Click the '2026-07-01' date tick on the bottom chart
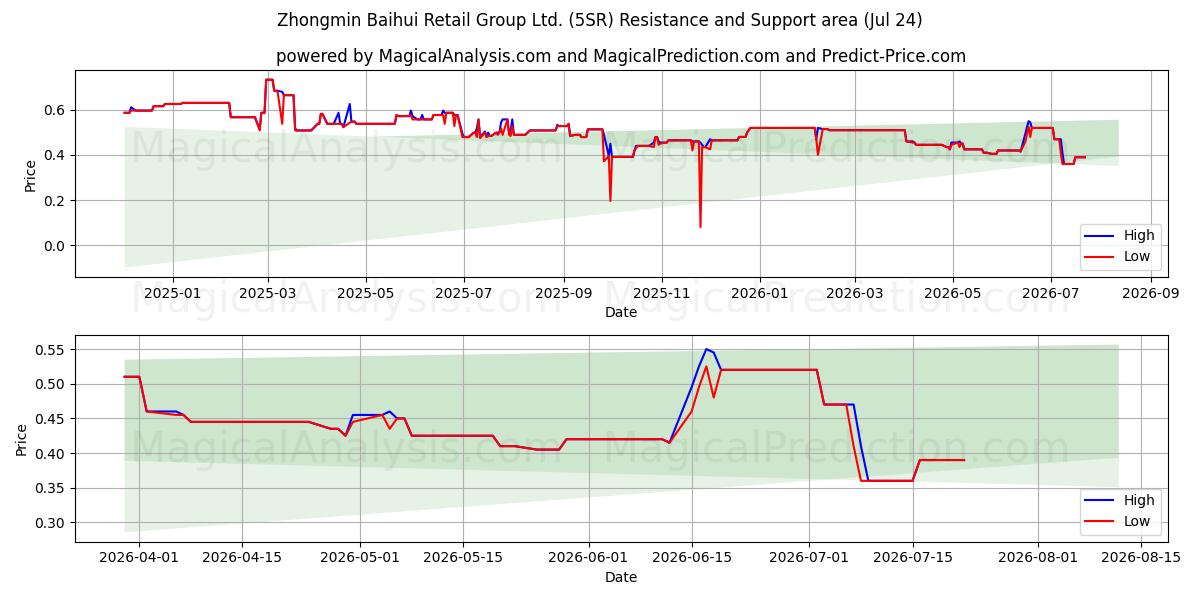This screenshot has width=1200, height=600. [810, 558]
